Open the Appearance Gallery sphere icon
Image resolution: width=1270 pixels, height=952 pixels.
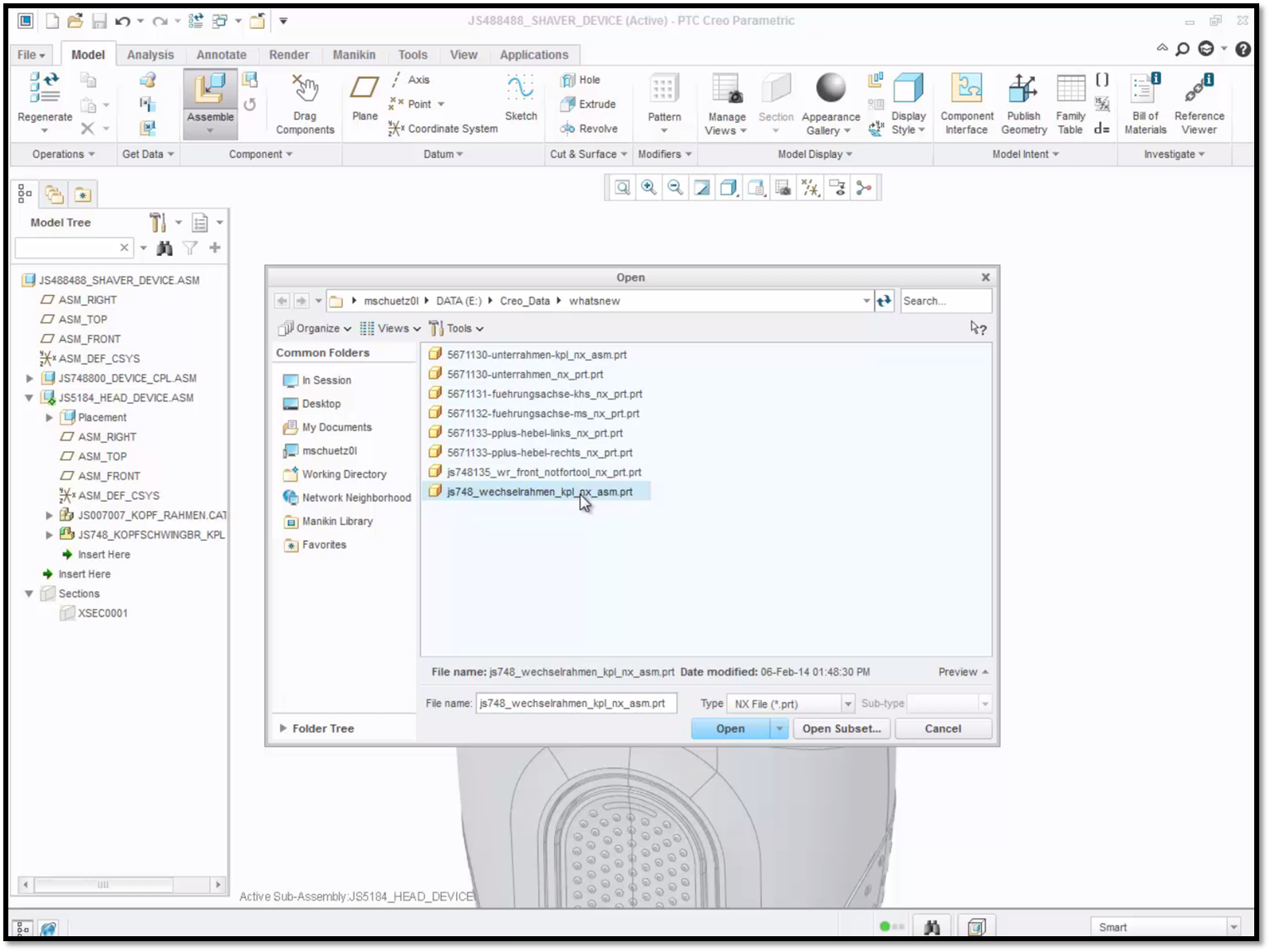pos(831,87)
